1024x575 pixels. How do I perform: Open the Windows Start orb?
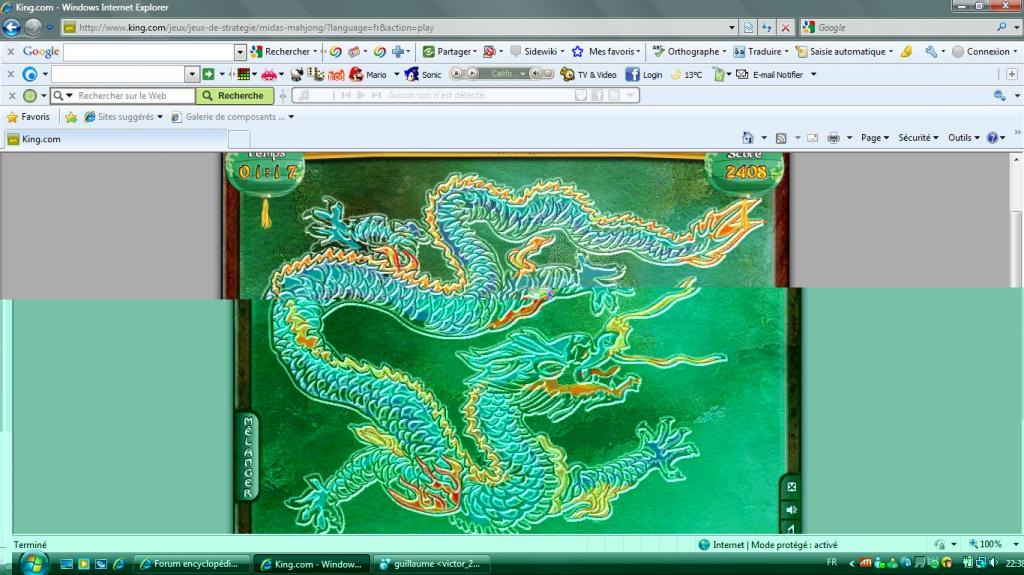point(33,564)
